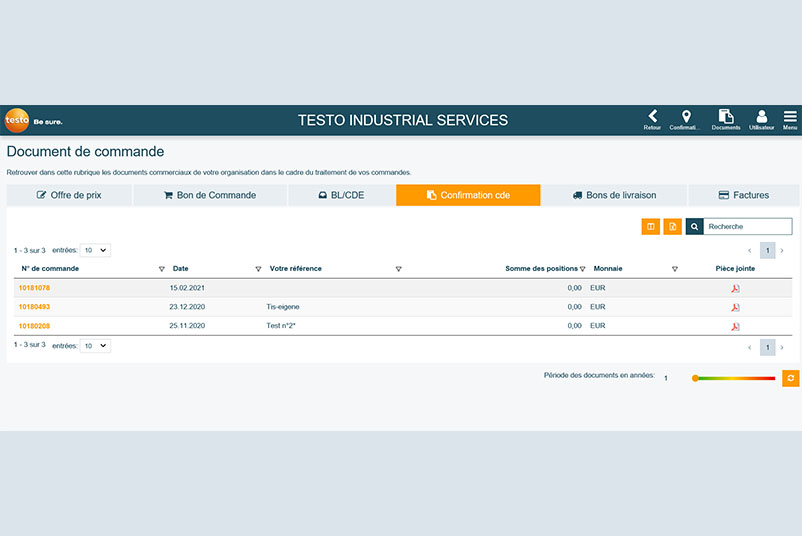
Task: Open PDF attachment for order 10180208
Action: click(735, 326)
